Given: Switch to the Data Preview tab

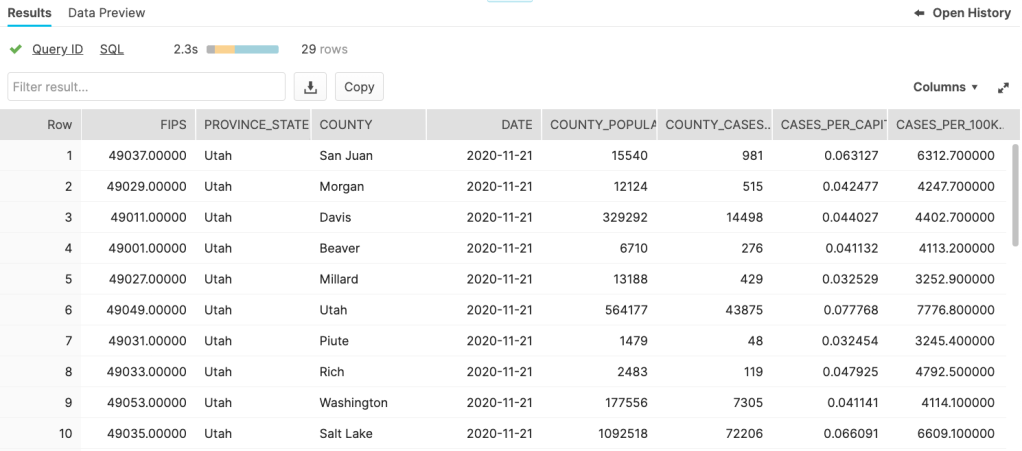Looking at the screenshot, I should [x=106, y=13].
